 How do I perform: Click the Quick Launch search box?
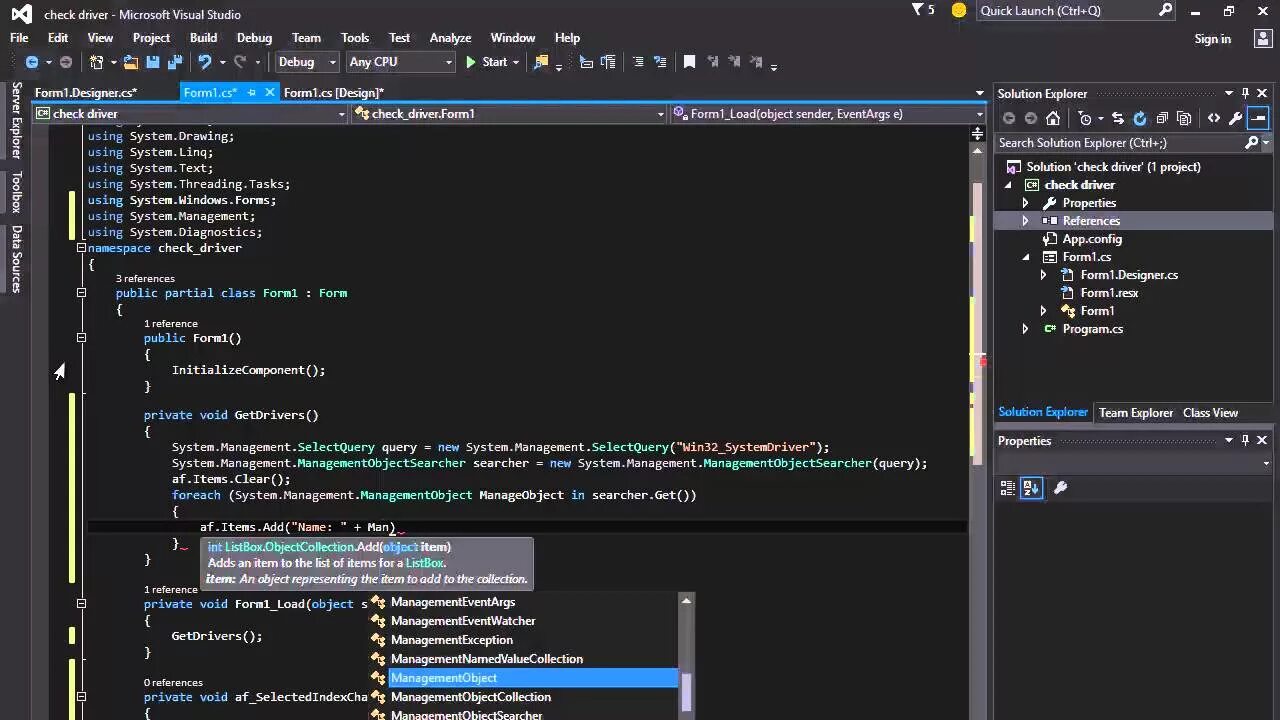(x=1076, y=11)
